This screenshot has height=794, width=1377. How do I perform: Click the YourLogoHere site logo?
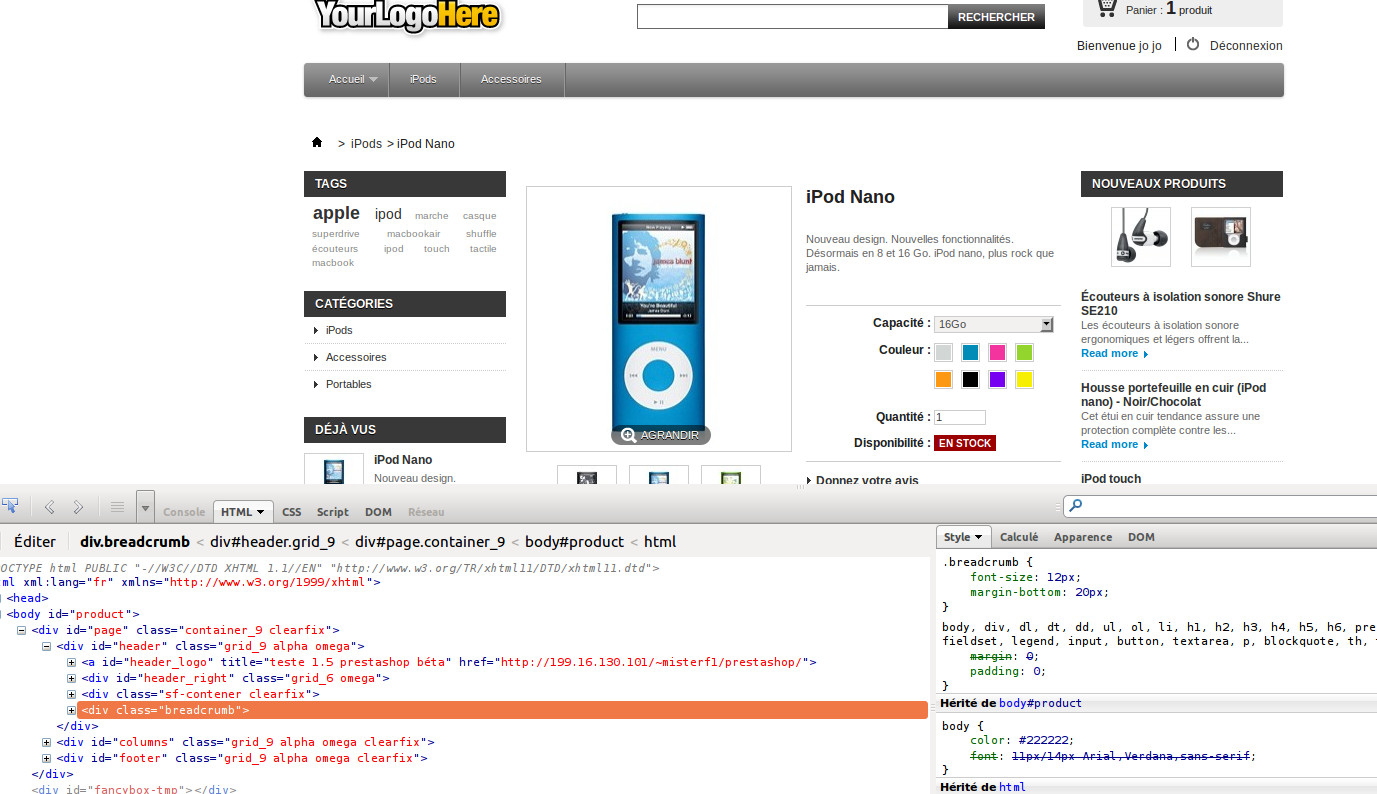tap(408, 16)
